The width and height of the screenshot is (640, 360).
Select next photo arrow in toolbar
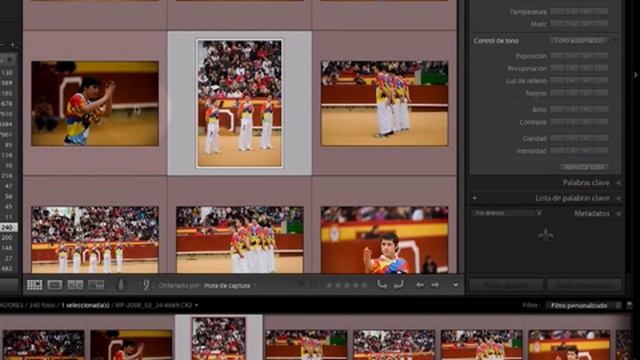(x=435, y=285)
